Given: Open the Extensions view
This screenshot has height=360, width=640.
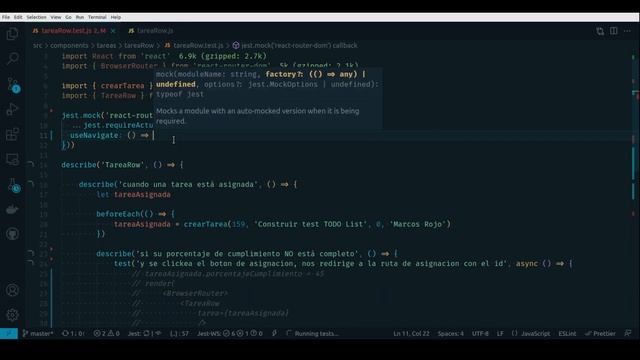Looking at the screenshot, I should 12,134.
